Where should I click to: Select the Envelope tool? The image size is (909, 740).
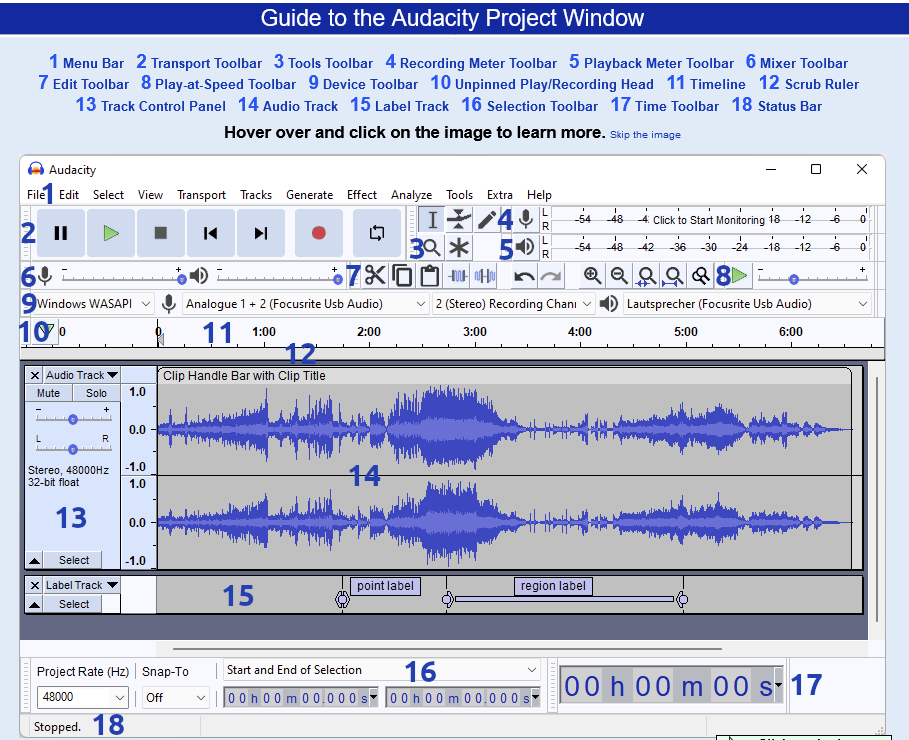459,220
